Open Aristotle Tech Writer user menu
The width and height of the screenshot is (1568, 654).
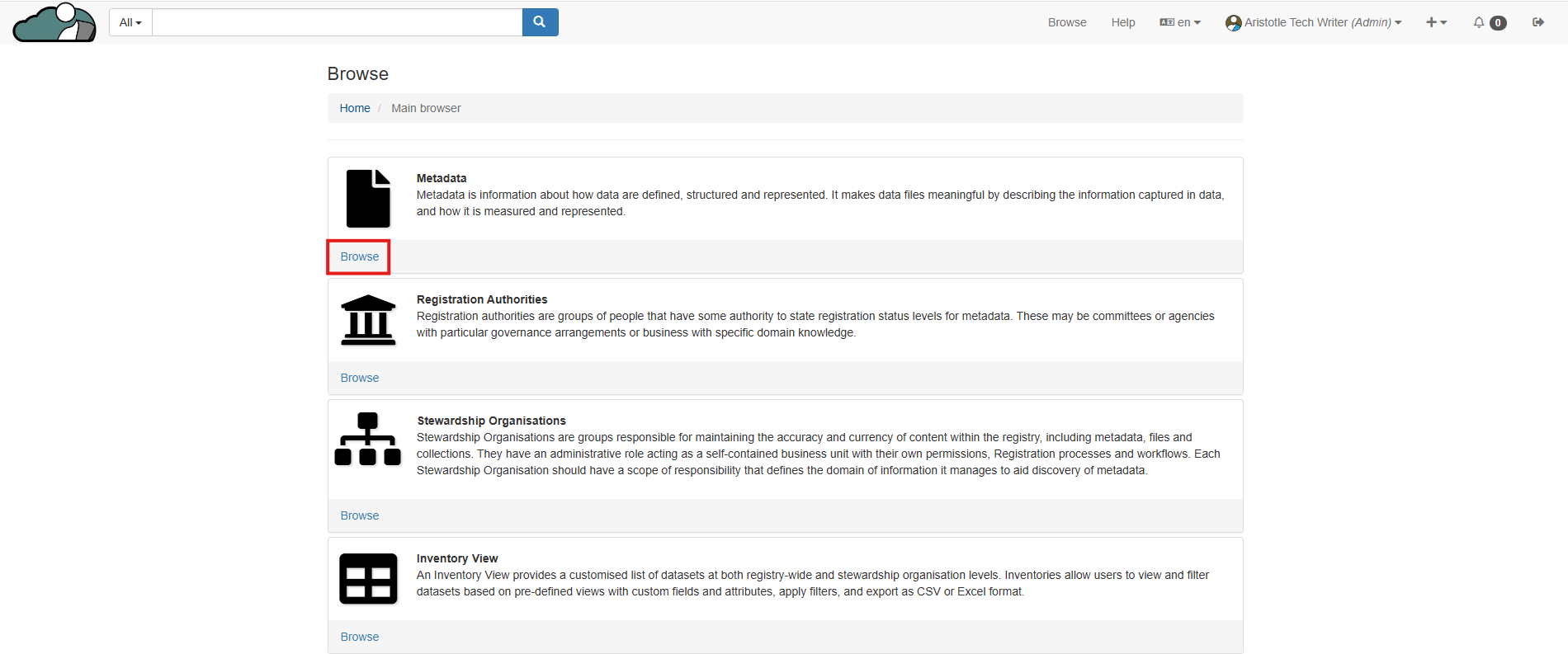point(1314,22)
